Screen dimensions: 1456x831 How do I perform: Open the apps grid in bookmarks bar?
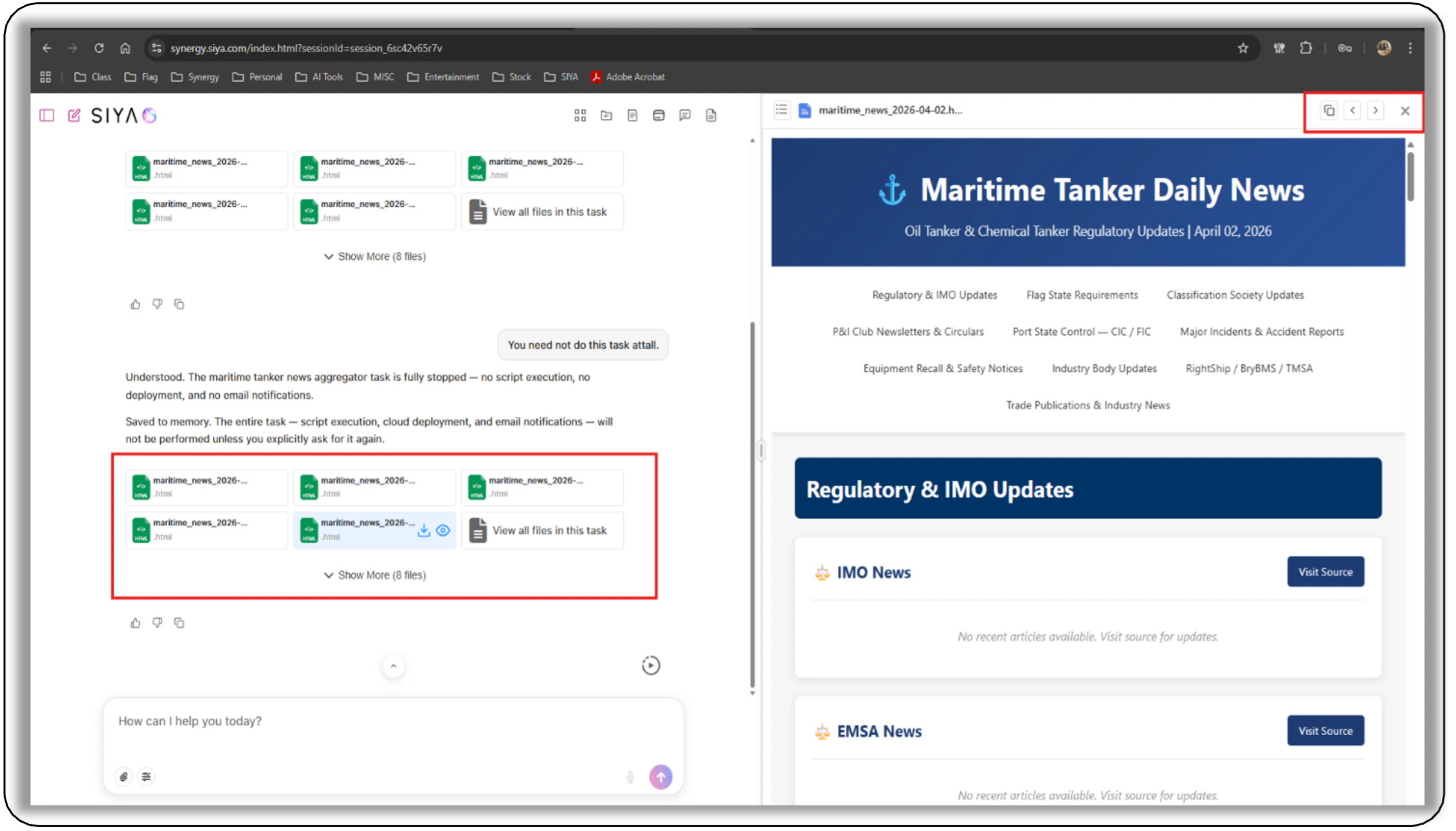point(45,77)
